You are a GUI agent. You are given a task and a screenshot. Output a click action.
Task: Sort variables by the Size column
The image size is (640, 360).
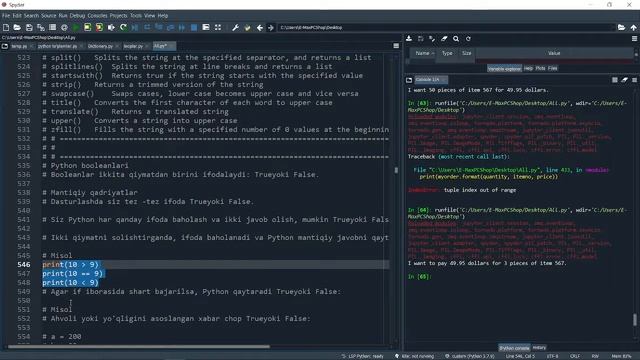467,53
